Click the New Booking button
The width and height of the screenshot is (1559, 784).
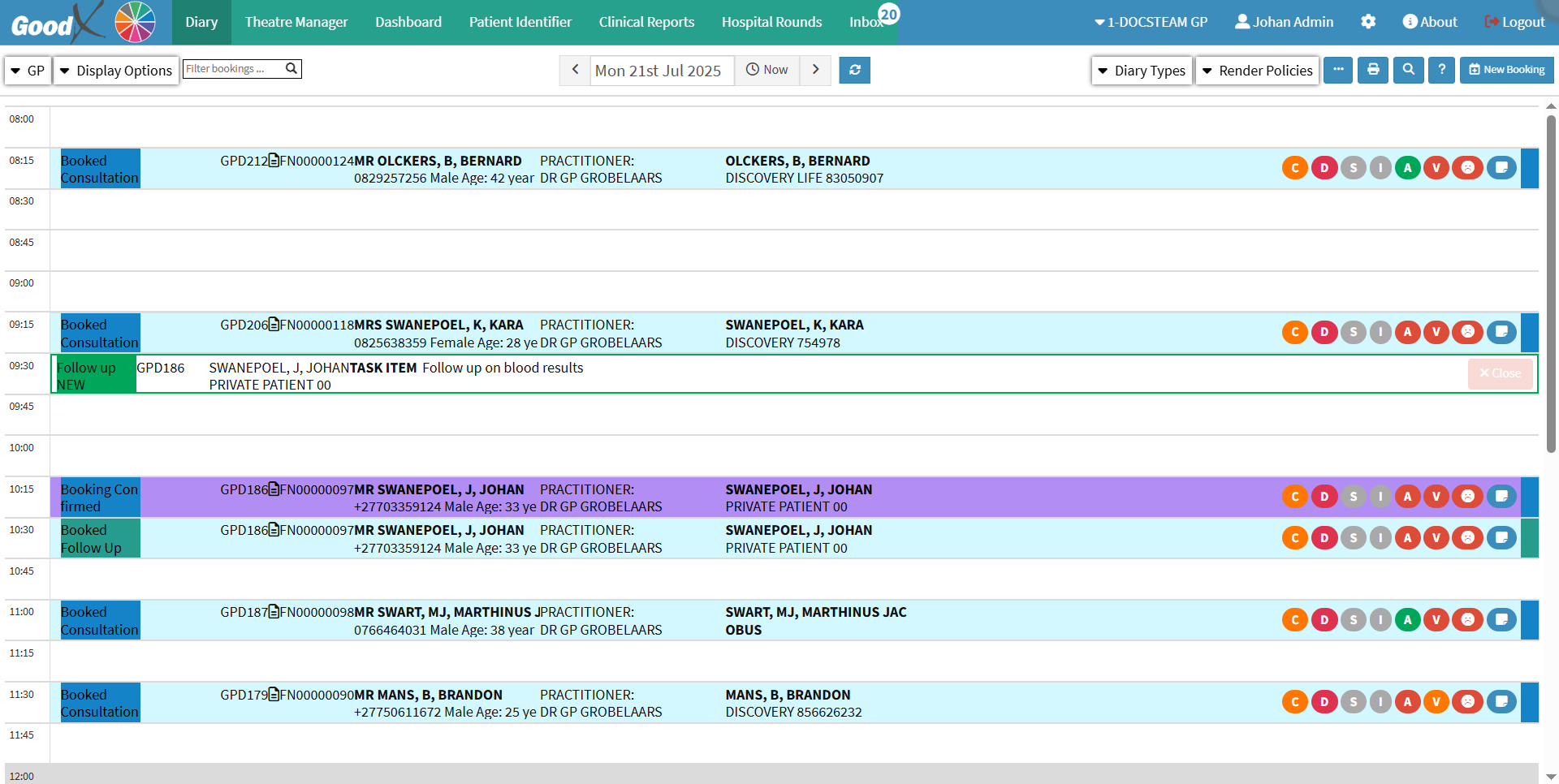point(1507,71)
